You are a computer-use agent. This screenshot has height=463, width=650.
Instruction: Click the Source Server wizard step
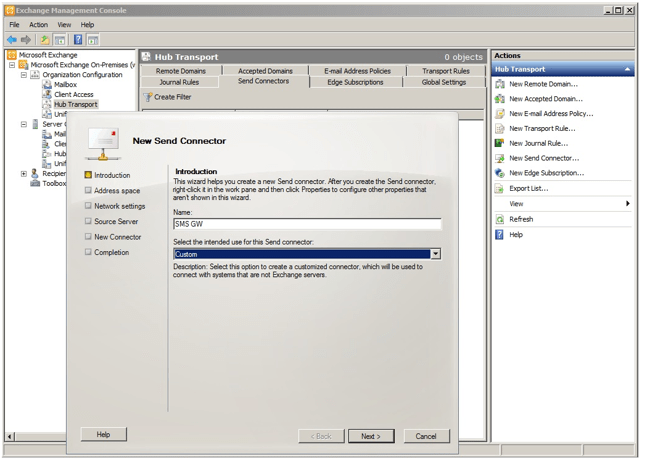coord(116,221)
